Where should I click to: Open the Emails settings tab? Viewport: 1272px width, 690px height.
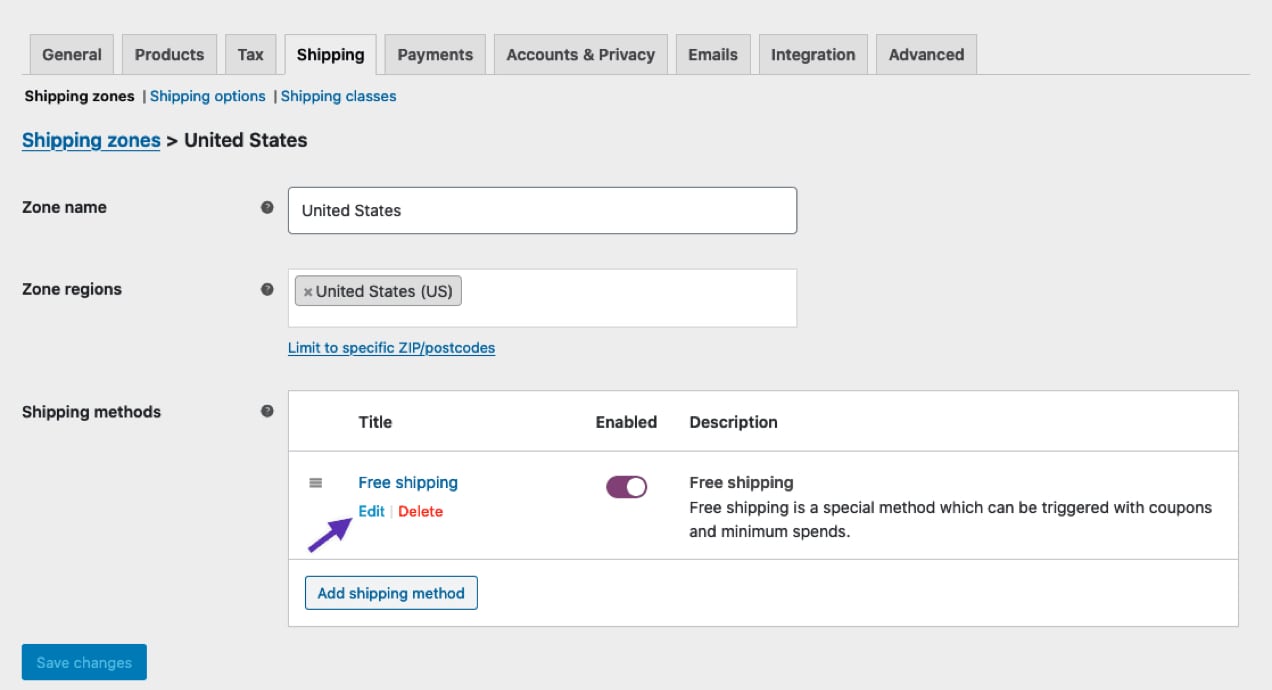pos(712,54)
